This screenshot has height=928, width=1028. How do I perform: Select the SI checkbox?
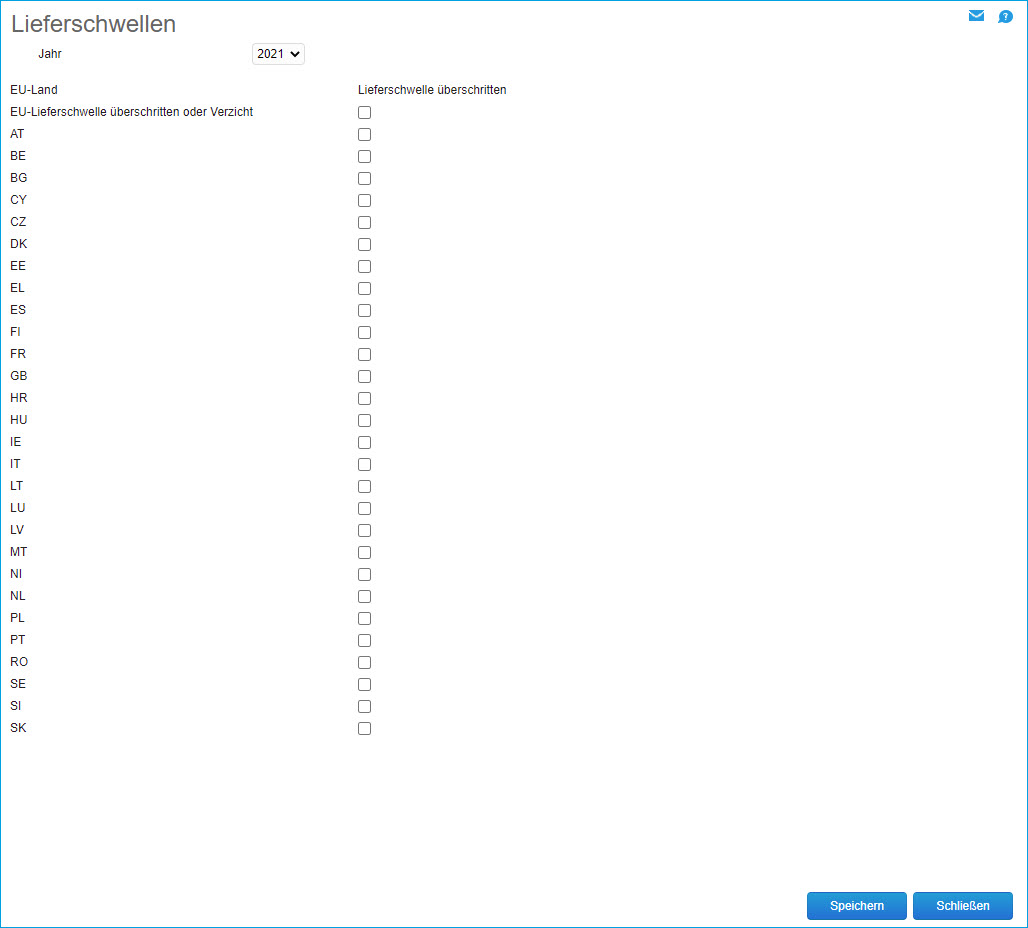coord(365,706)
